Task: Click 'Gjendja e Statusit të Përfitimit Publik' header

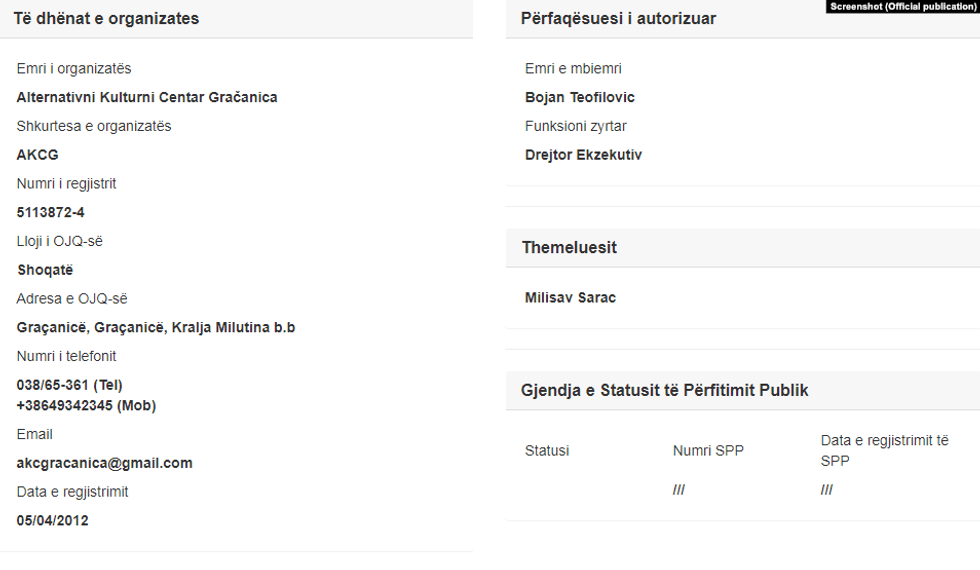Action: click(x=664, y=390)
